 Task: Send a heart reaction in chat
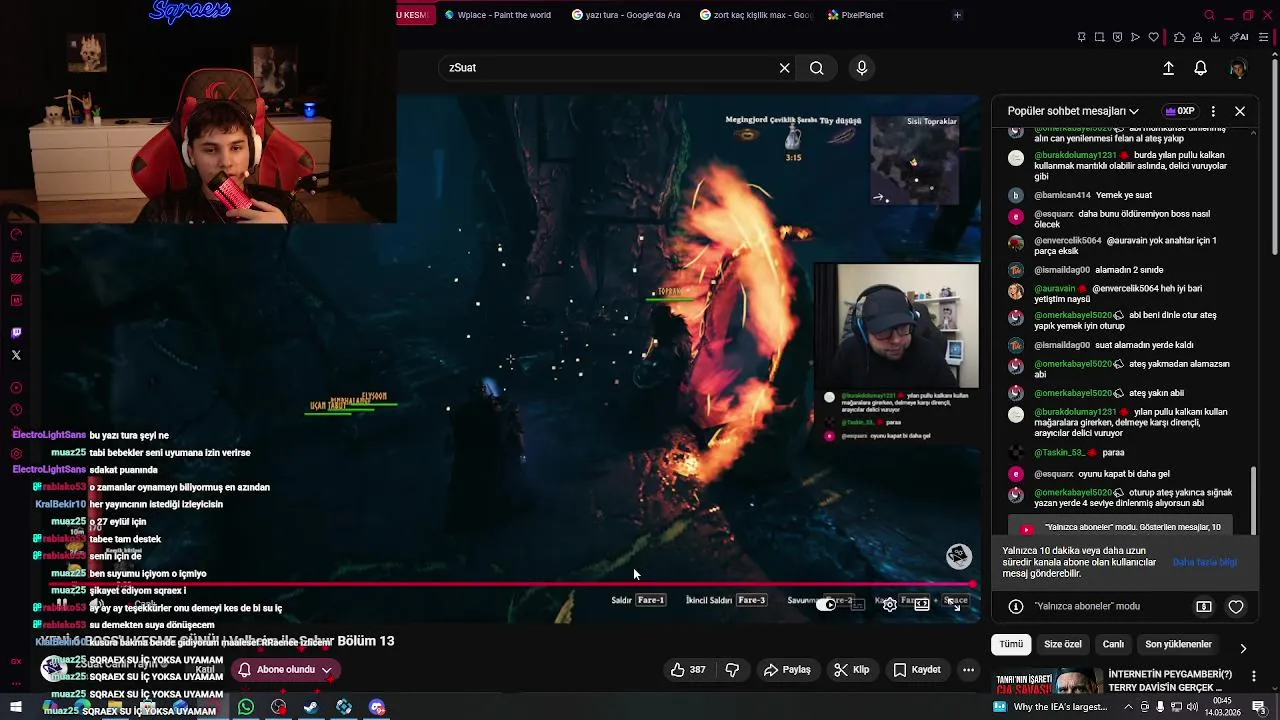pos(1236,606)
